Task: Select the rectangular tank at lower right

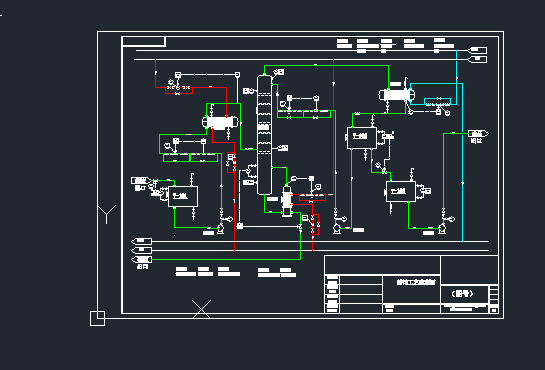Action: (401, 191)
